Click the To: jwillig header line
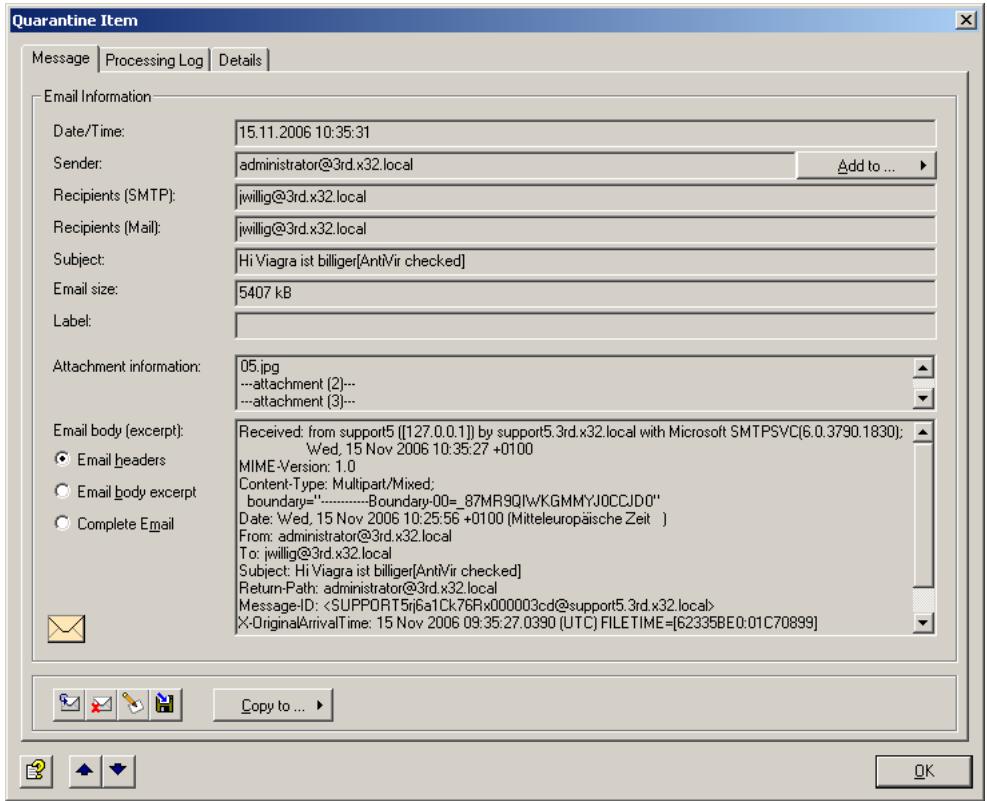 tap(315, 554)
